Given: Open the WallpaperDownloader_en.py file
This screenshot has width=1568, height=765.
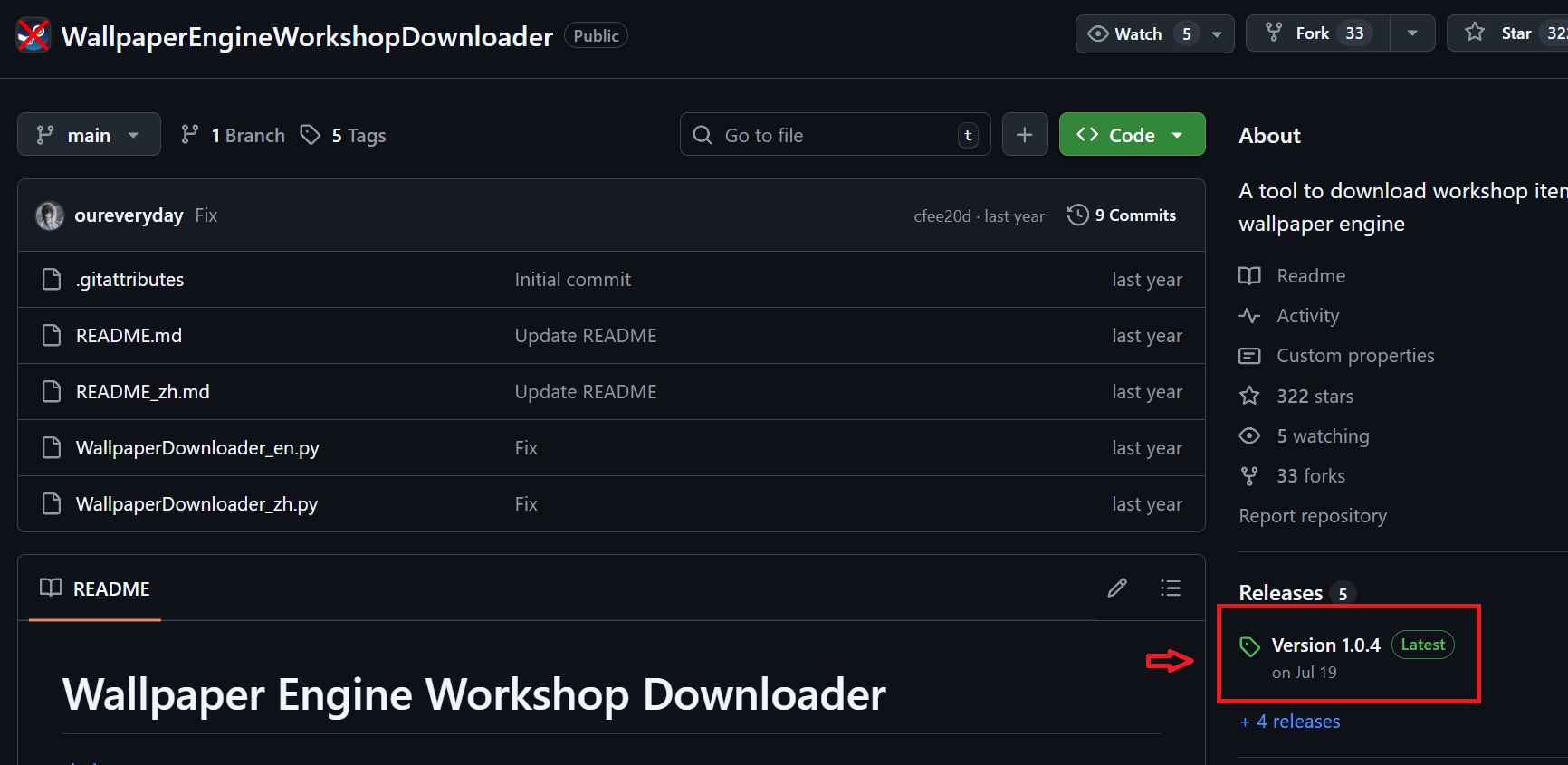Looking at the screenshot, I should point(197,448).
